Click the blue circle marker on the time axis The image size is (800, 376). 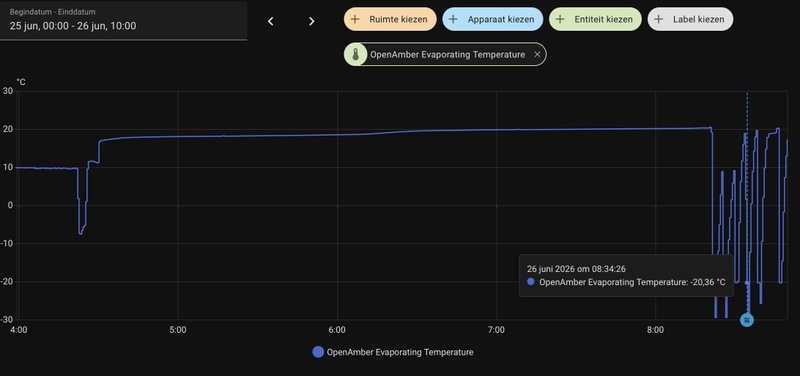pos(747,320)
